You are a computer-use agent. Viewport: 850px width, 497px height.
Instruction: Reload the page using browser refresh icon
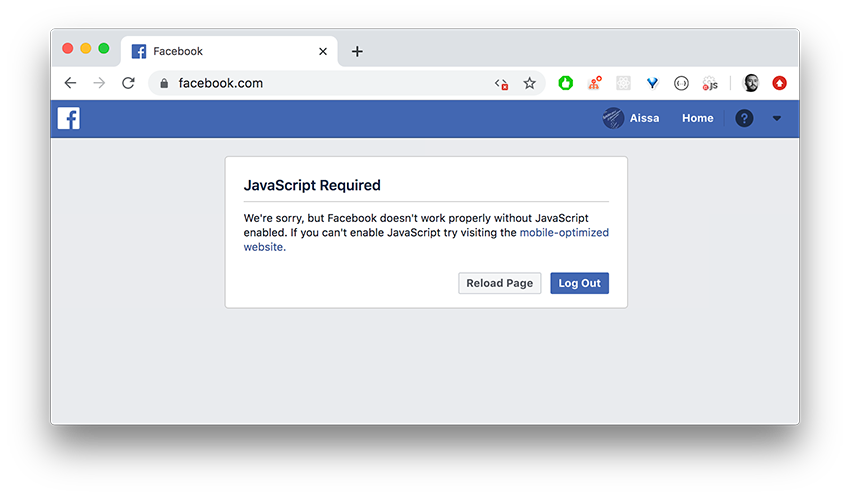128,83
